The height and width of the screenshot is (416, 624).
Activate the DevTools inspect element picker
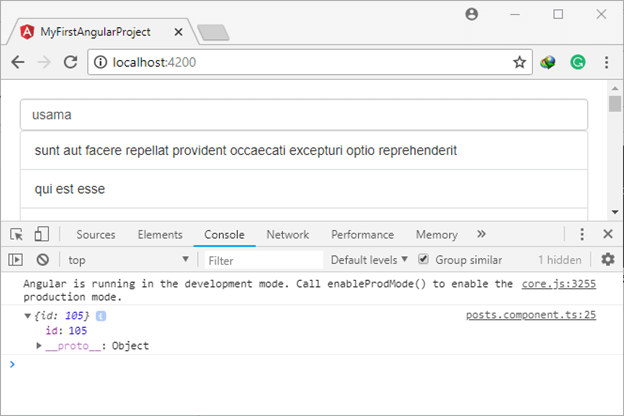point(17,234)
